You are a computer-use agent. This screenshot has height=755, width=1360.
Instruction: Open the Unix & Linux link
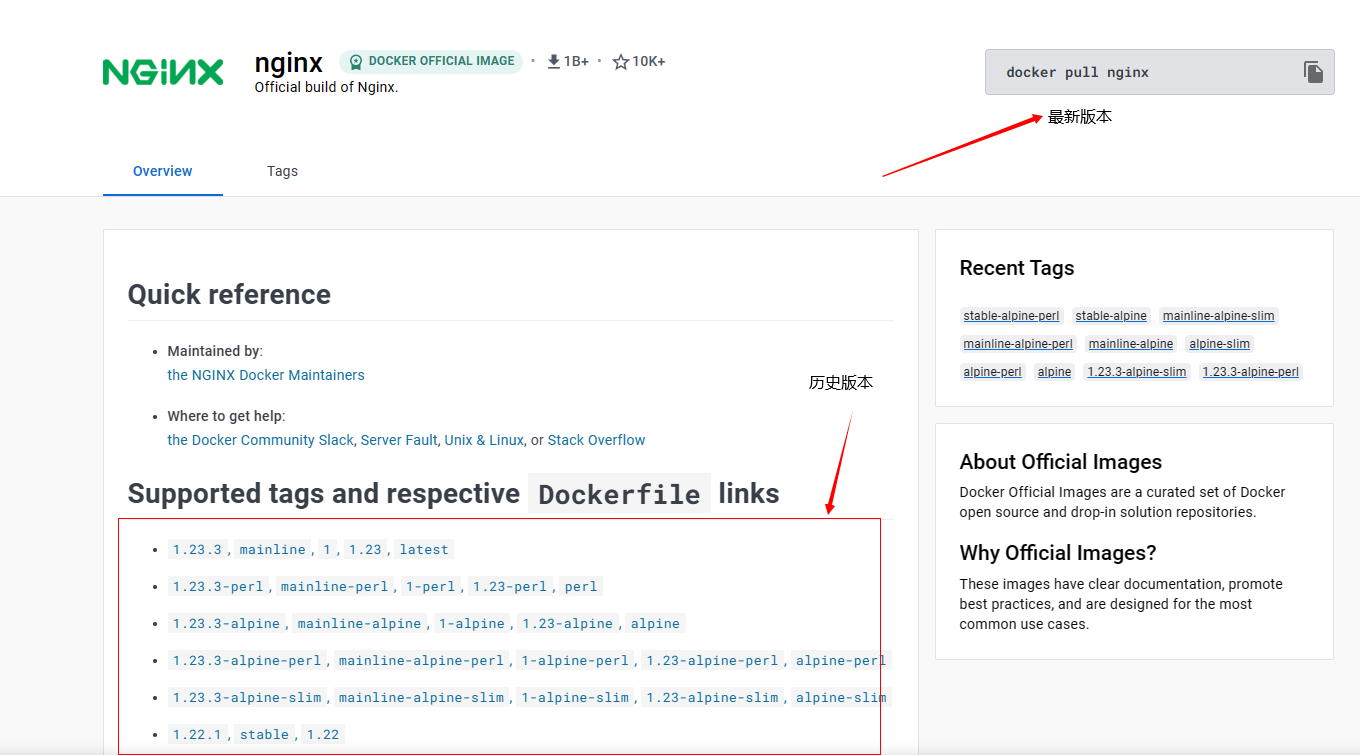point(484,440)
